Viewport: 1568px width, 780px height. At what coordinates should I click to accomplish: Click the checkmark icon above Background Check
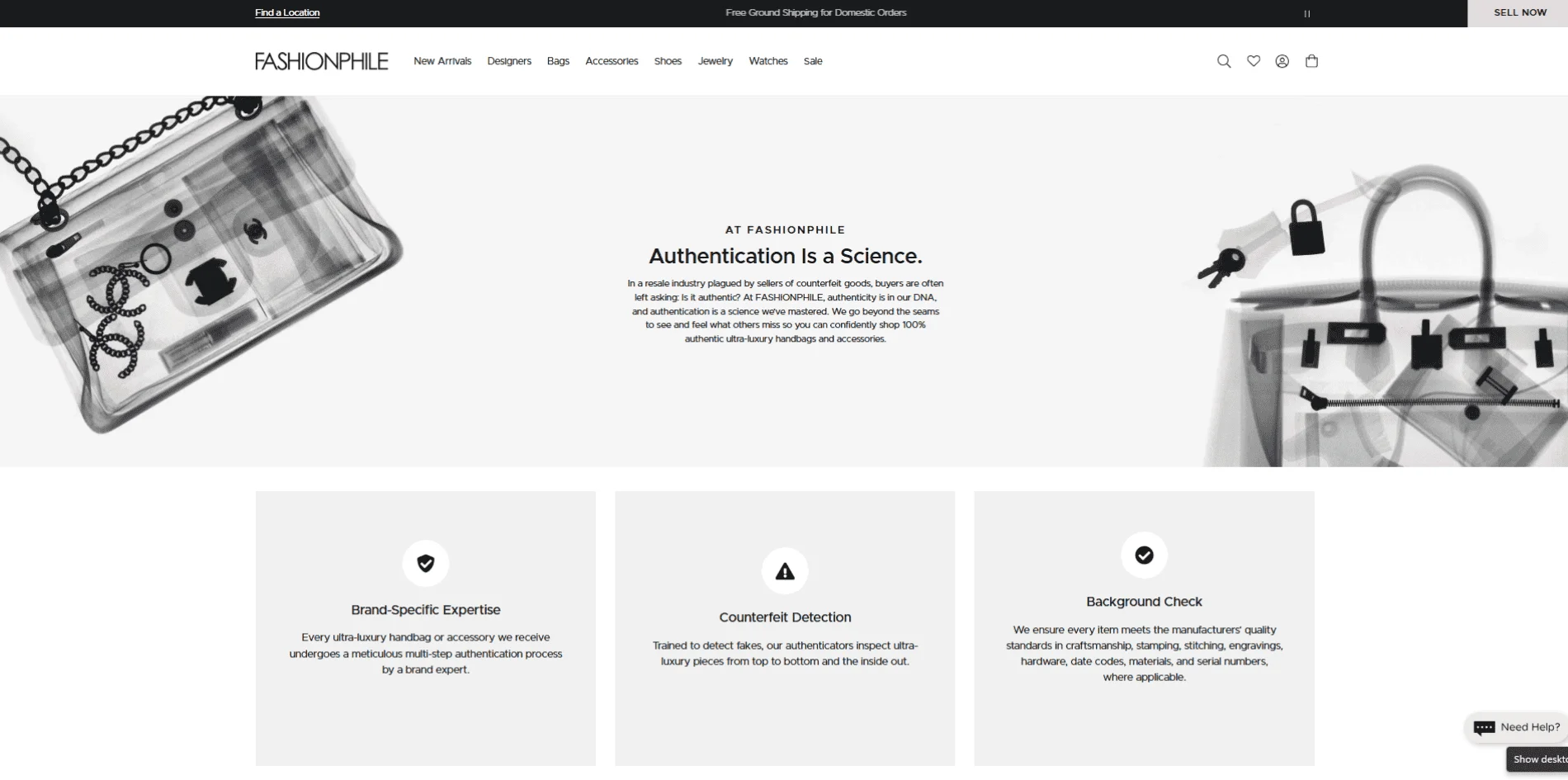(x=1144, y=555)
